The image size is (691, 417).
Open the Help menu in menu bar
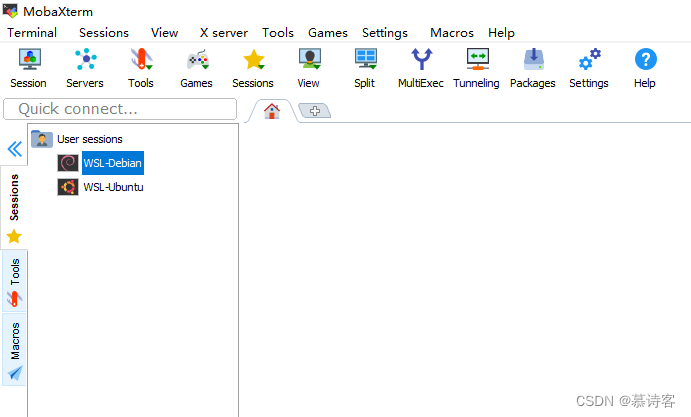[502, 33]
